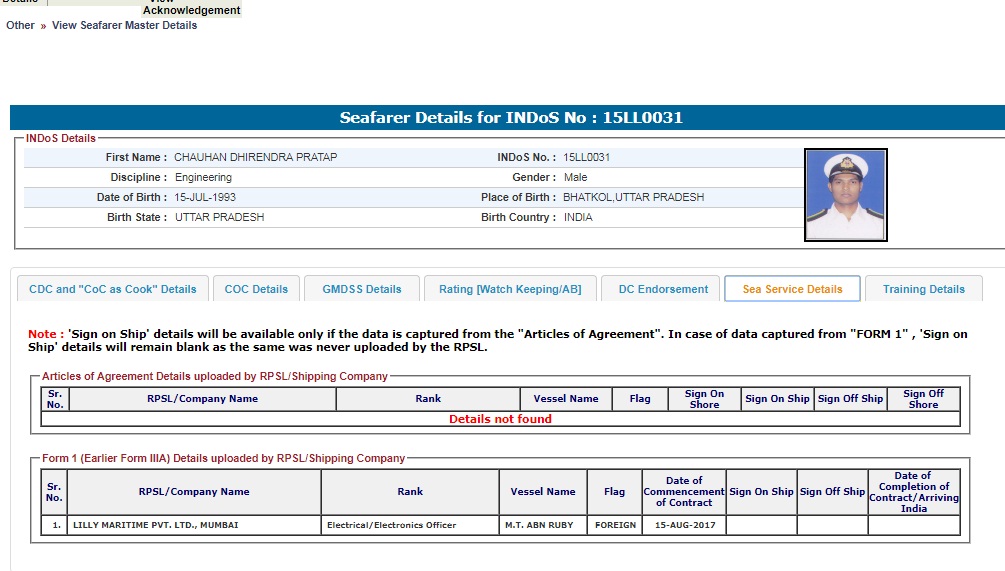Select the M.T. ABN RUBY vessel name
The width and height of the screenshot is (1005, 571).
pyautogui.click(x=538, y=525)
